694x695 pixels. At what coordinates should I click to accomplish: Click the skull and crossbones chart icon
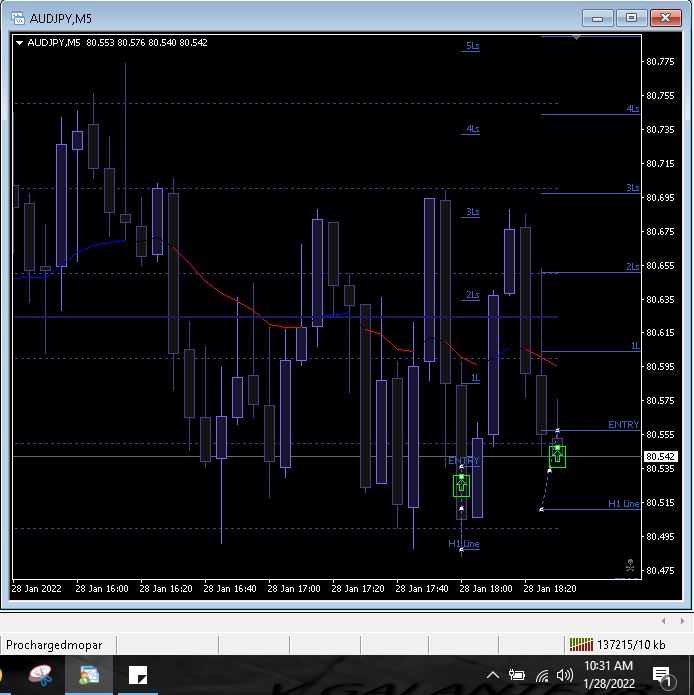pos(630,566)
